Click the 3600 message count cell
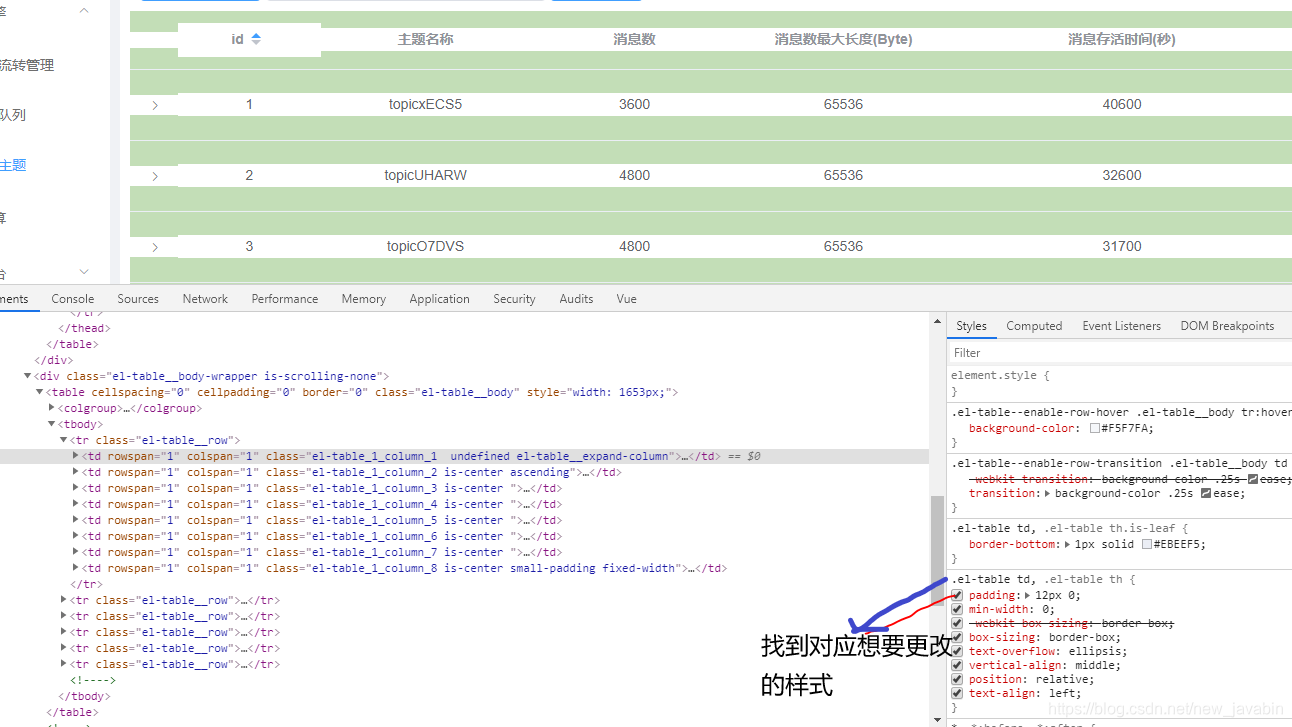This screenshot has width=1292, height=727. pyautogui.click(x=634, y=104)
